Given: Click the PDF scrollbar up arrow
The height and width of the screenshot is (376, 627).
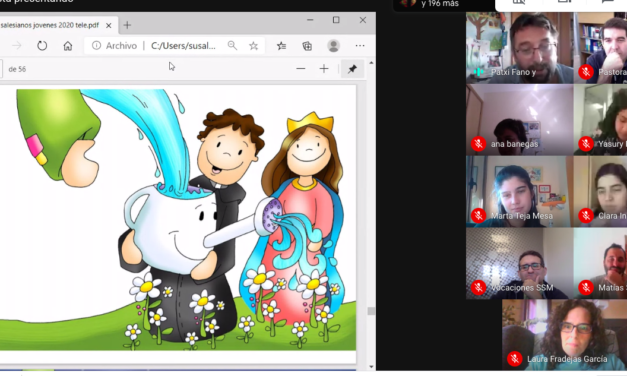Looking at the screenshot, I should click(371, 63).
